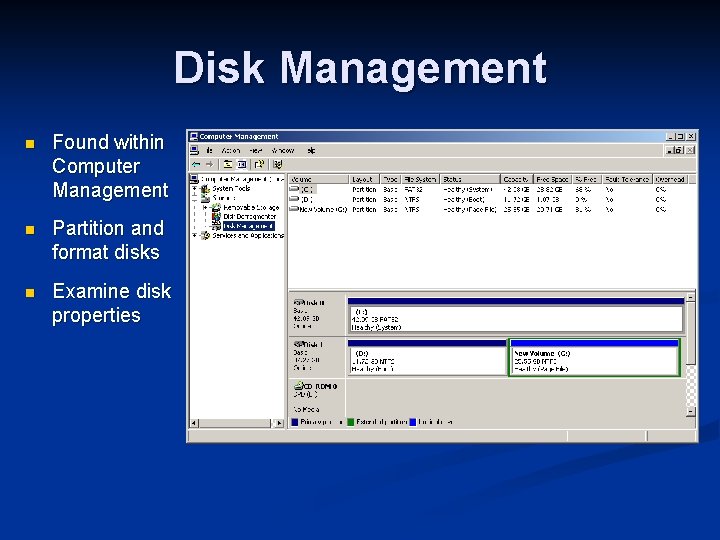This screenshot has height=540, width=720.
Task: Click the down arrow of the disk view scrollbar
Action: [x=691, y=411]
